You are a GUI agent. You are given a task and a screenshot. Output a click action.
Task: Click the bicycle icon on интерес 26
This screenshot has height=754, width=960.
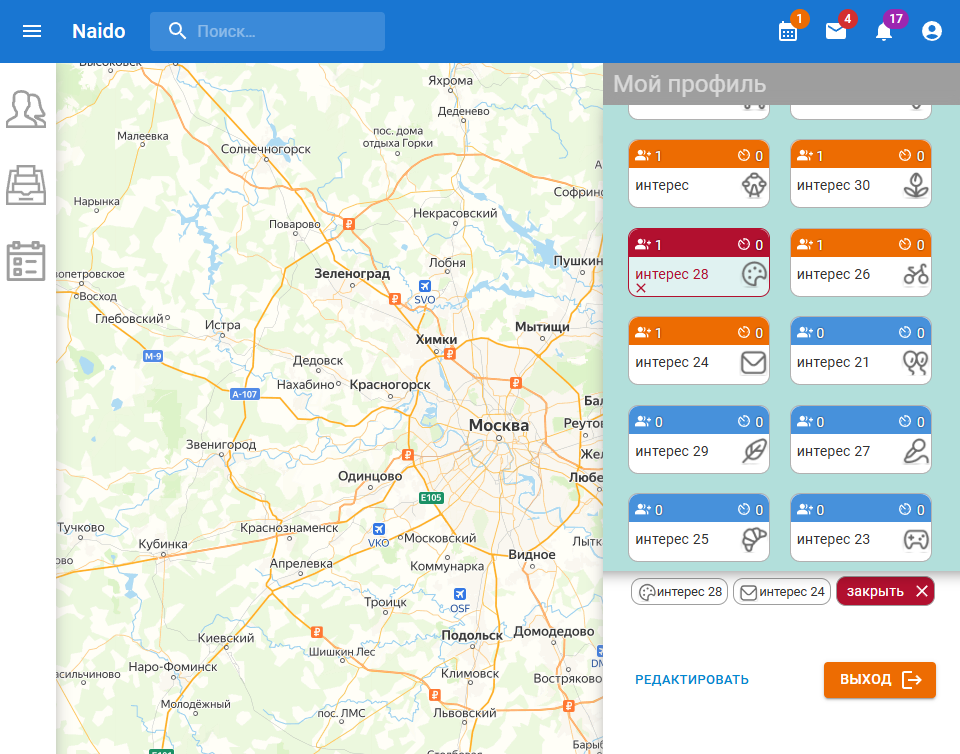point(916,274)
